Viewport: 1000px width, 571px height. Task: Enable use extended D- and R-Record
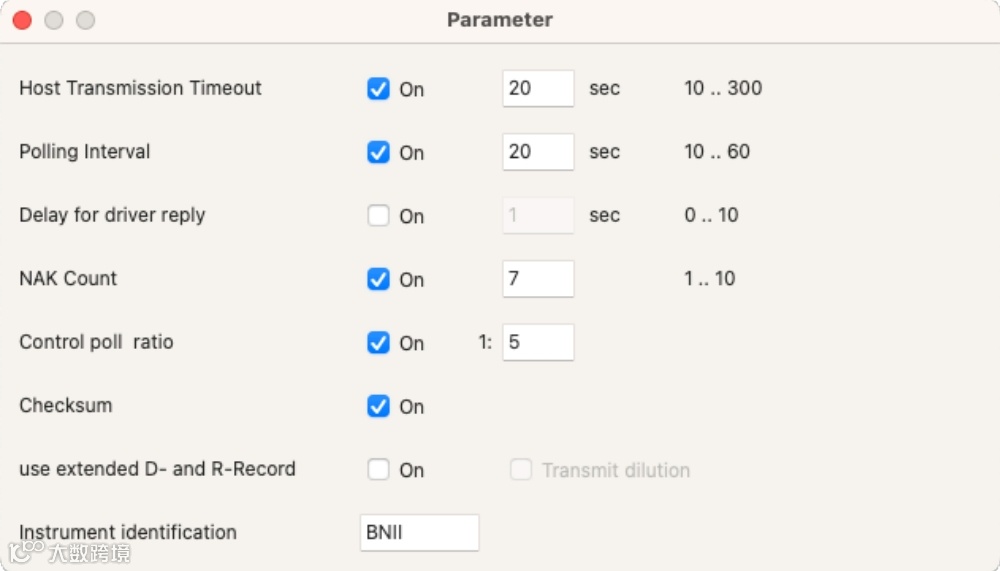point(378,469)
